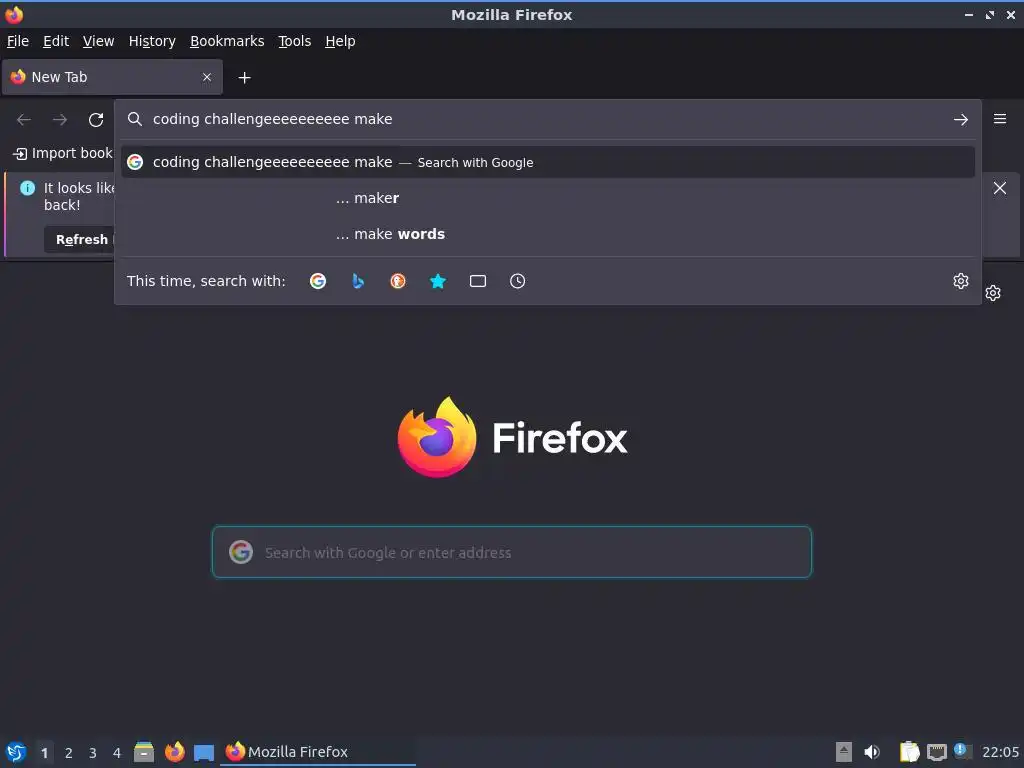Image resolution: width=1024 pixels, height=768 pixels.
Task: Open the volume control tray icon
Action: pyautogui.click(x=872, y=752)
